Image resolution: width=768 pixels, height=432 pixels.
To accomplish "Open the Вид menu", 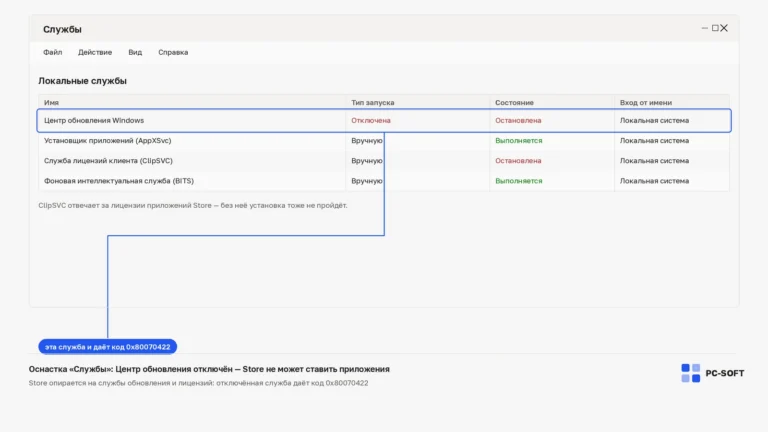I will pyautogui.click(x=135, y=52).
